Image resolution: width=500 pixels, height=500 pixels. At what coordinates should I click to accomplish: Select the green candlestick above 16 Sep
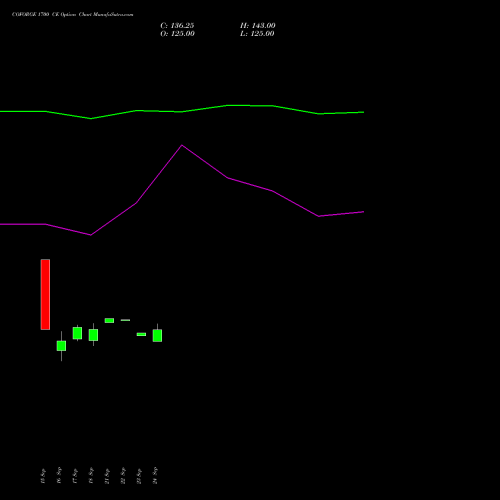pyautogui.click(x=61, y=346)
